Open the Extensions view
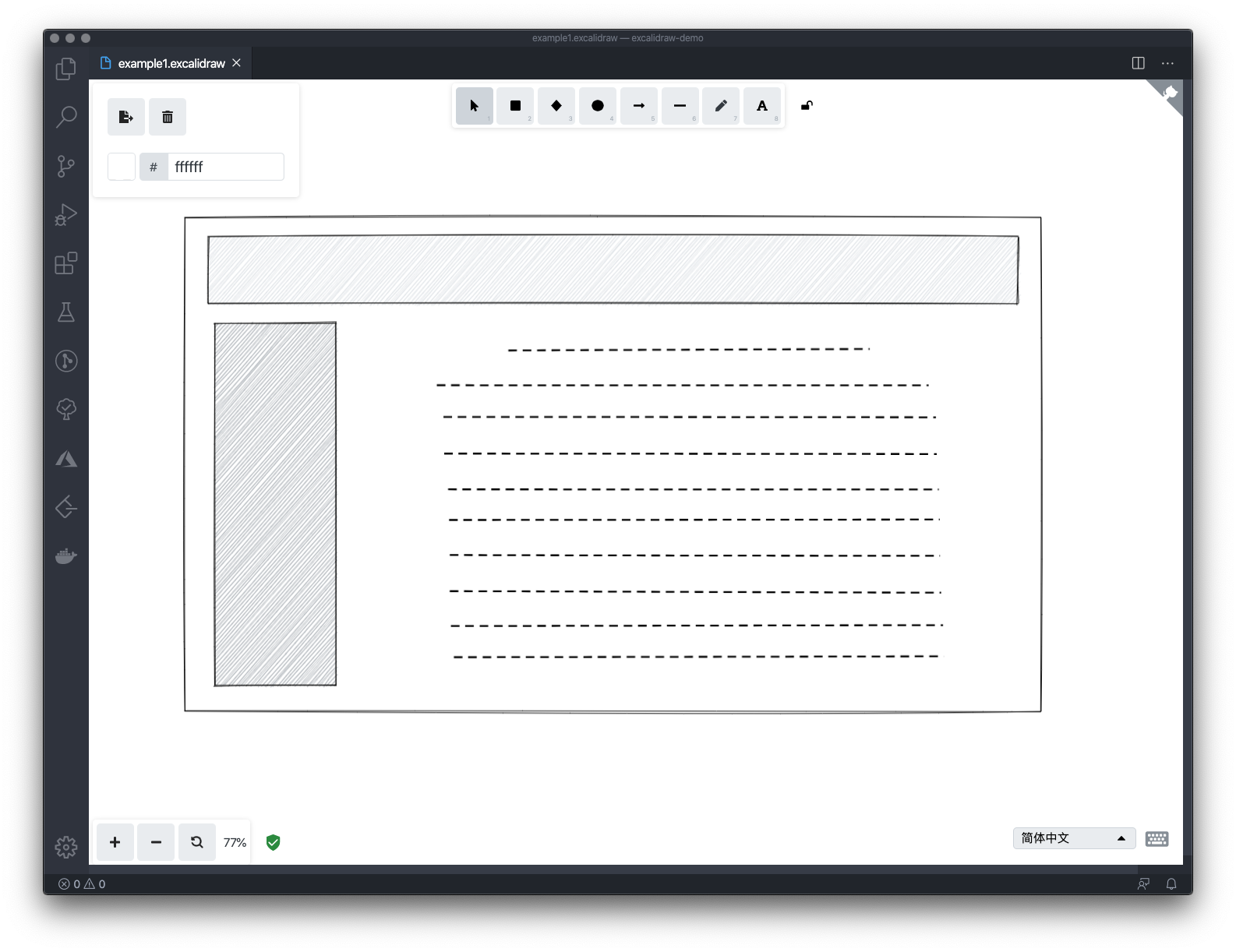 (66, 263)
